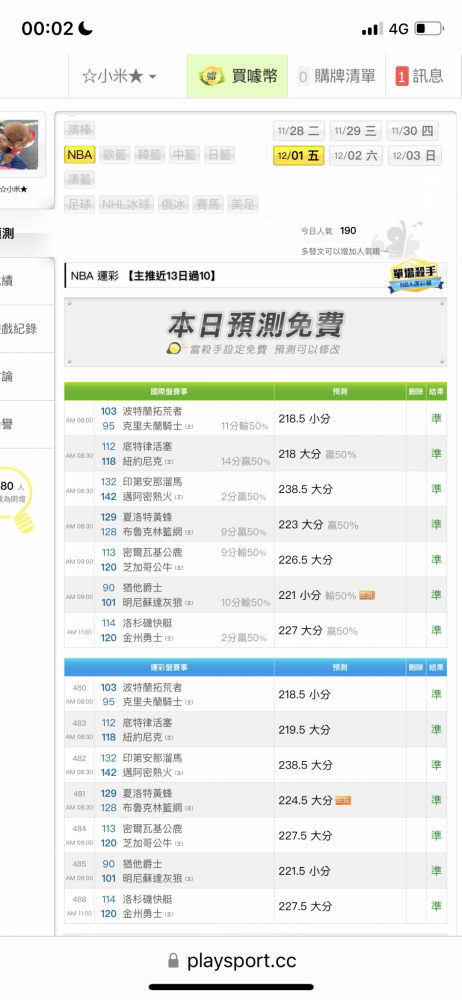Switch to the NHL冰球 tab
The image size is (462, 1000).
pyautogui.click(x=126, y=204)
